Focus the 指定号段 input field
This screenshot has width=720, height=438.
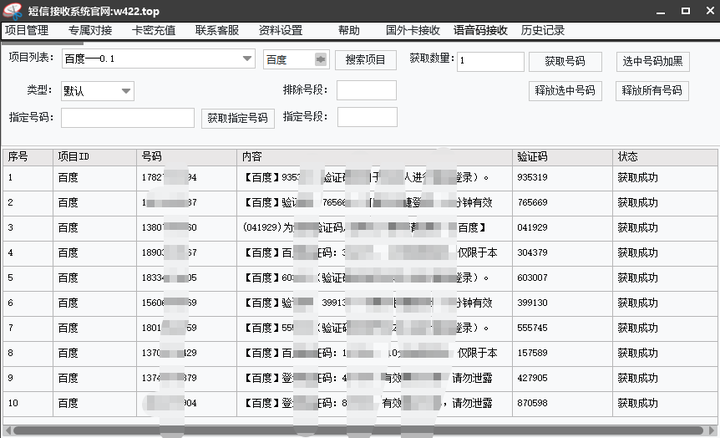[367, 117]
